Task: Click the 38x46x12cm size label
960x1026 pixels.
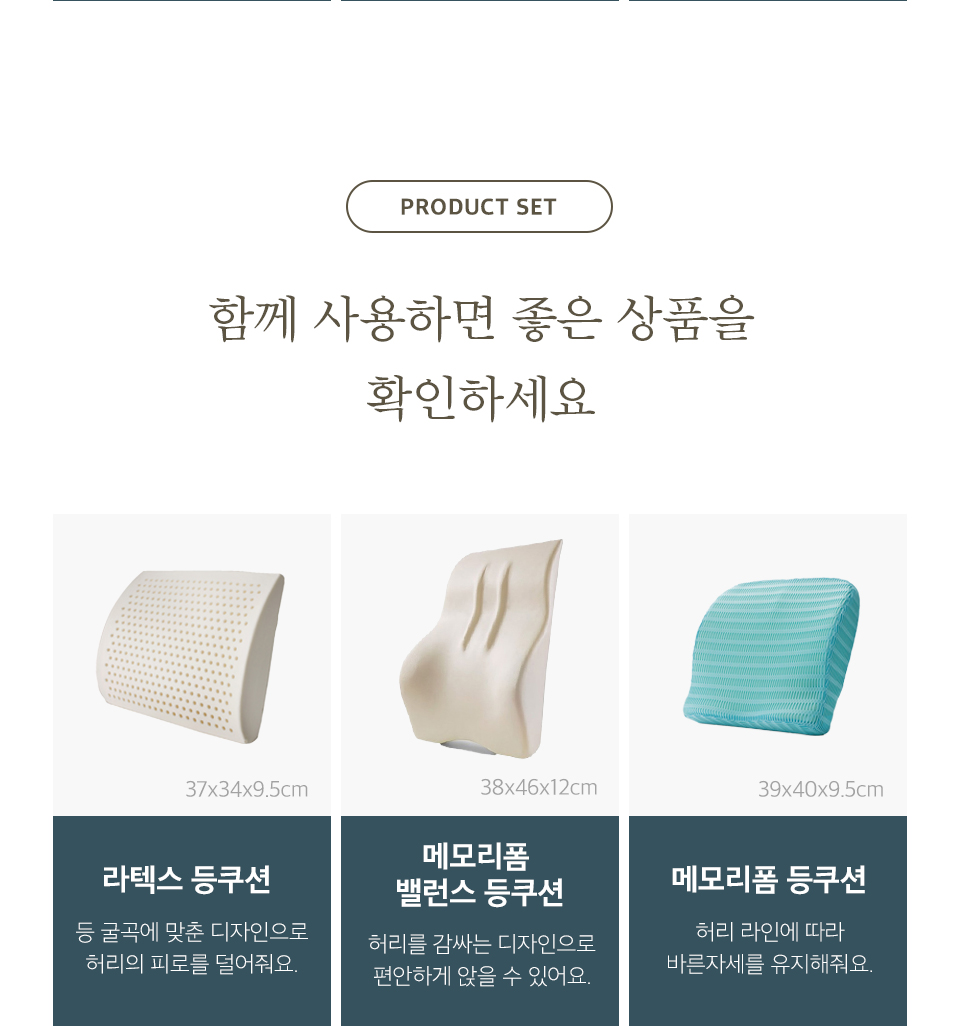Action: tap(539, 787)
